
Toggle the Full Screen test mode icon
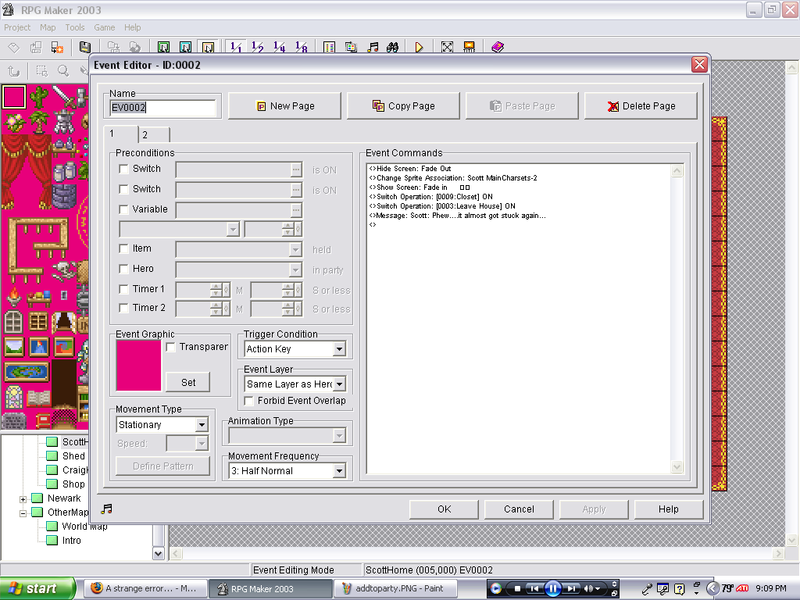(x=447, y=47)
